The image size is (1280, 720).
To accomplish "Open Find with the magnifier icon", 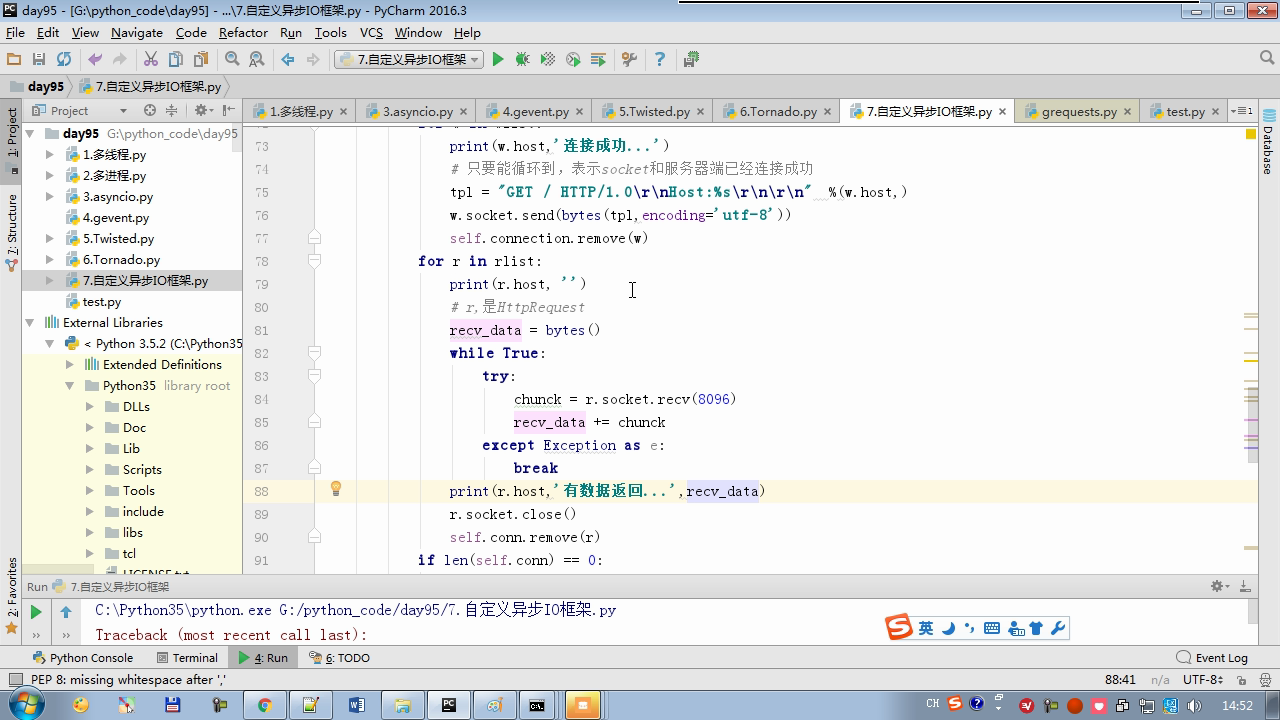I will click(232, 60).
